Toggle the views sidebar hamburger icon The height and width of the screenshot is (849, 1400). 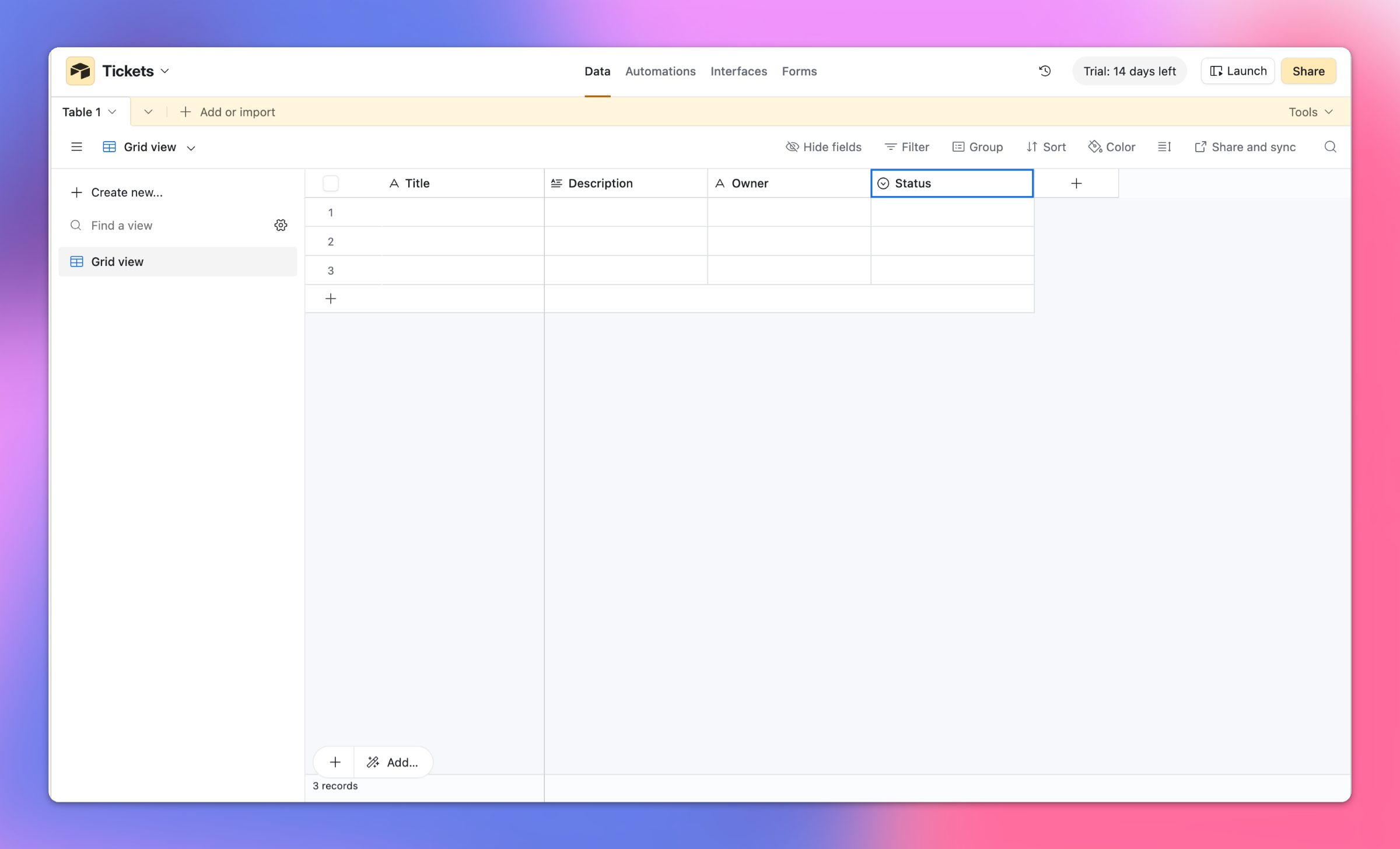(x=76, y=146)
